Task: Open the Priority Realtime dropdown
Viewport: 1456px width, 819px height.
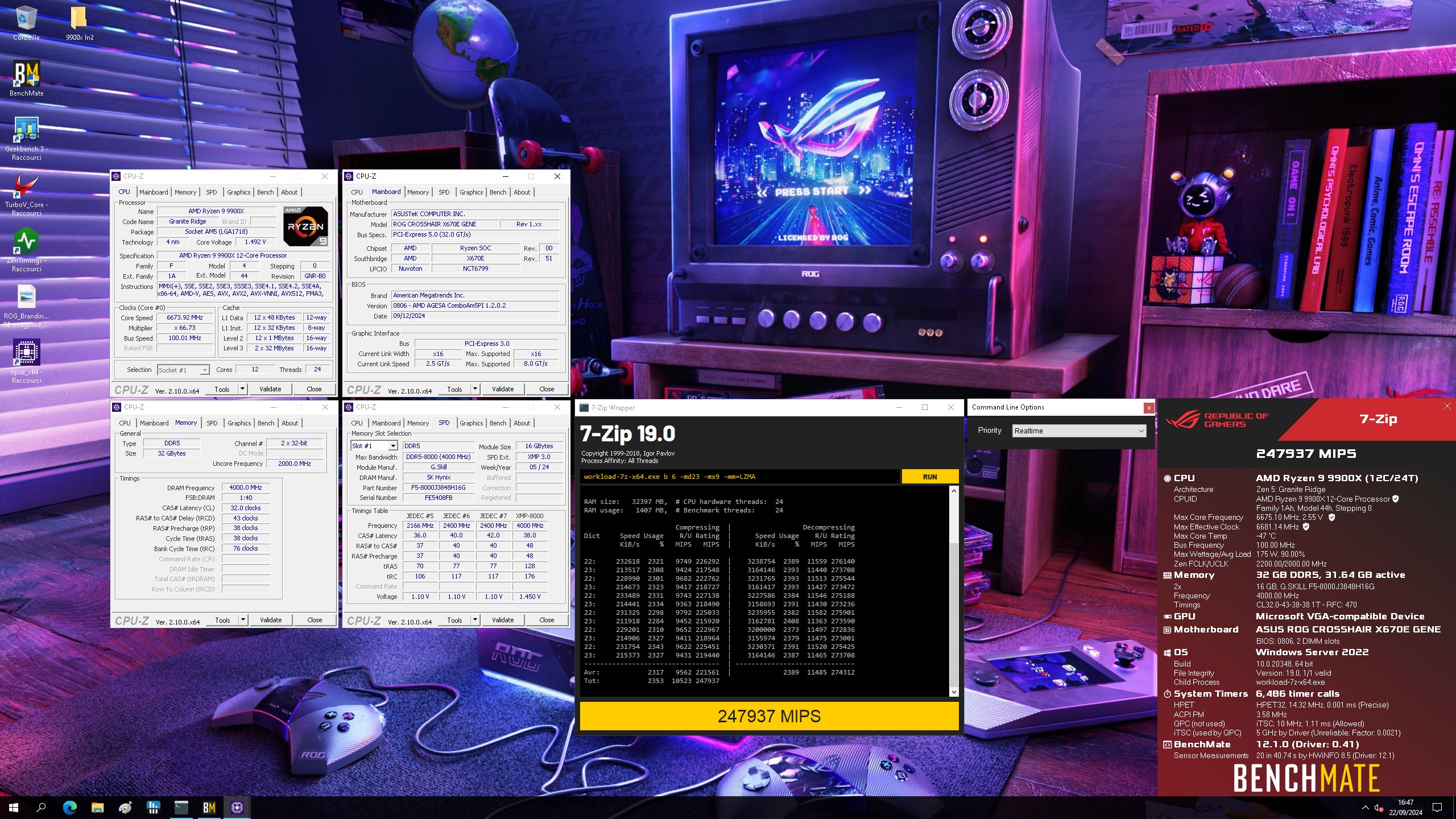Action: pyautogui.click(x=1079, y=431)
